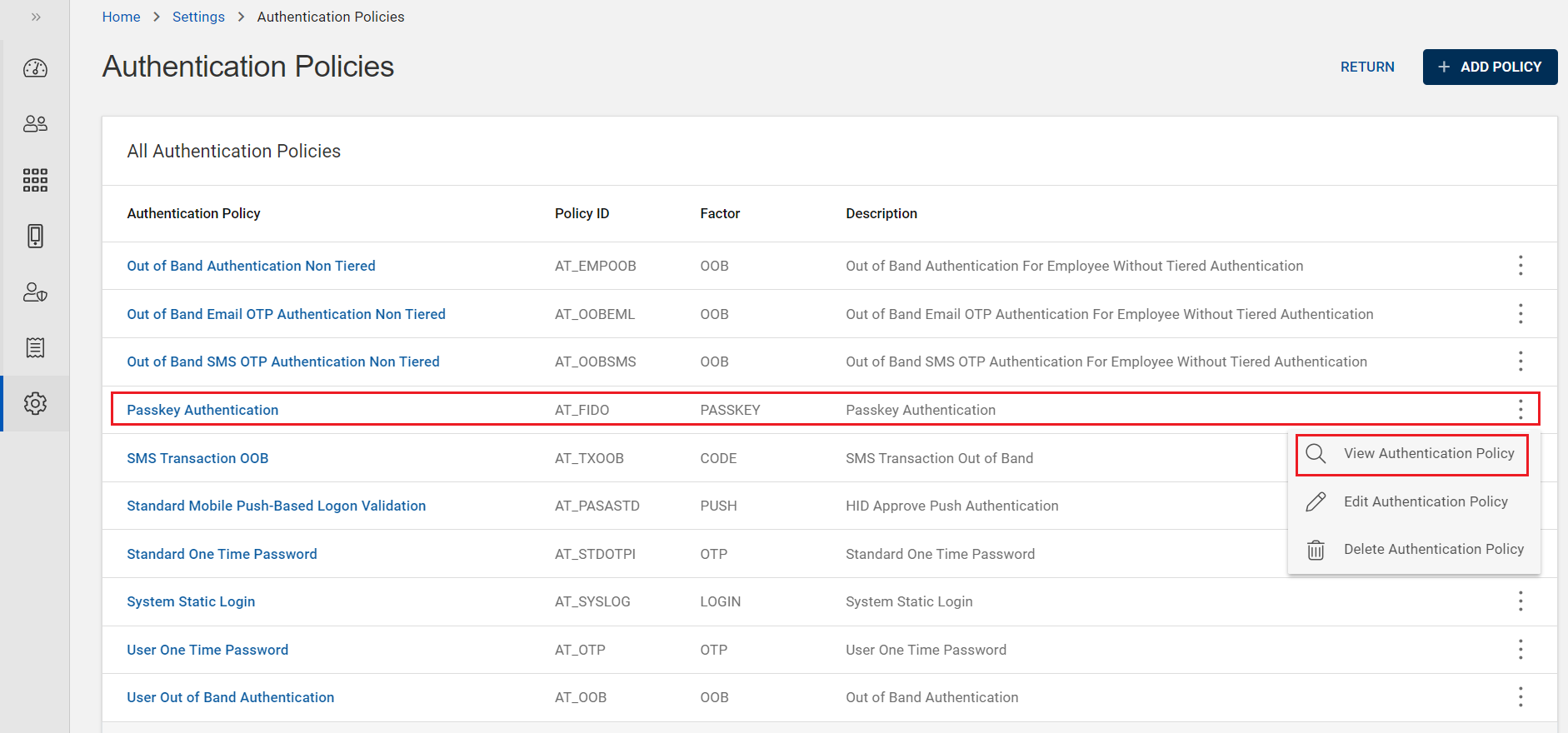This screenshot has width=1568, height=733.
Task: Open actions menu for Passkey Authentication row
Action: [x=1520, y=409]
